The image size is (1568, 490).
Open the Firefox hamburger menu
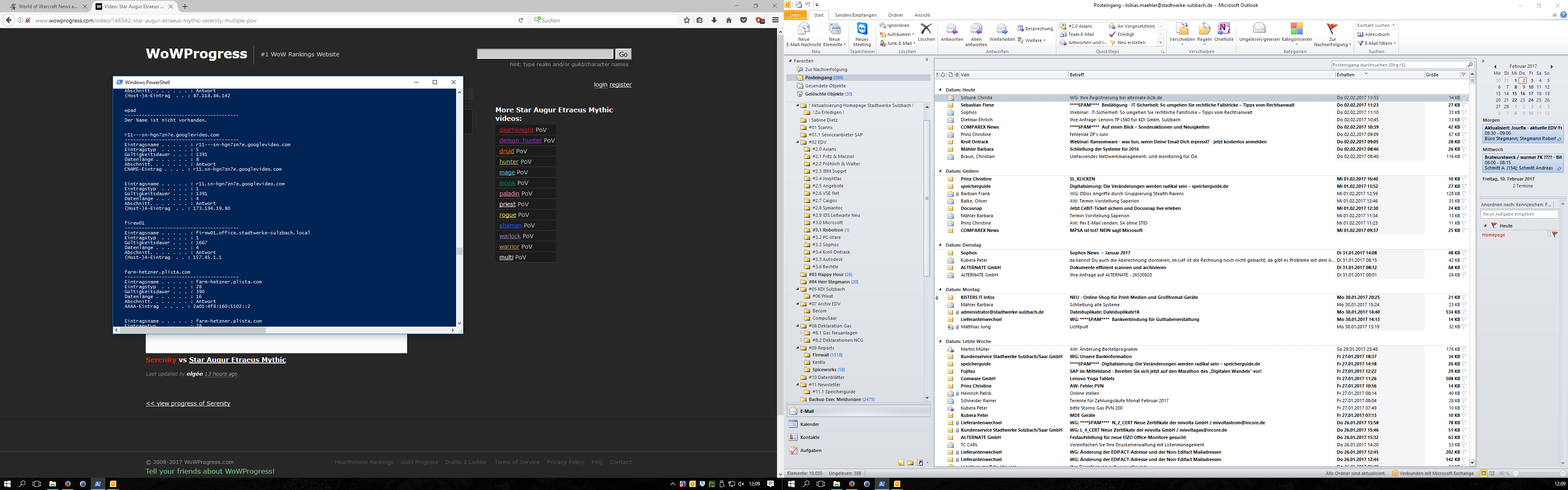tap(775, 20)
